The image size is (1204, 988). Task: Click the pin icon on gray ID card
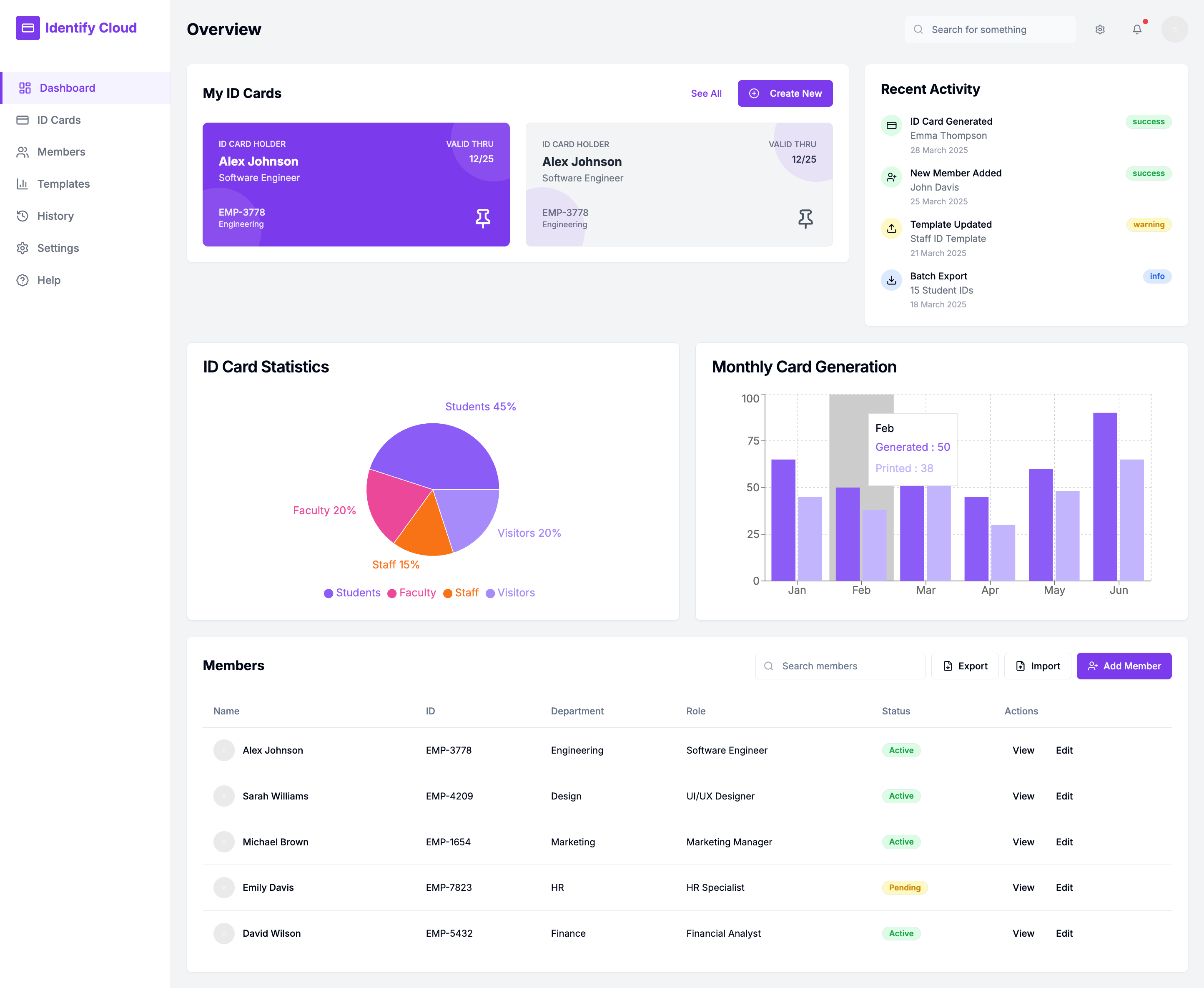tap(805, 219)
